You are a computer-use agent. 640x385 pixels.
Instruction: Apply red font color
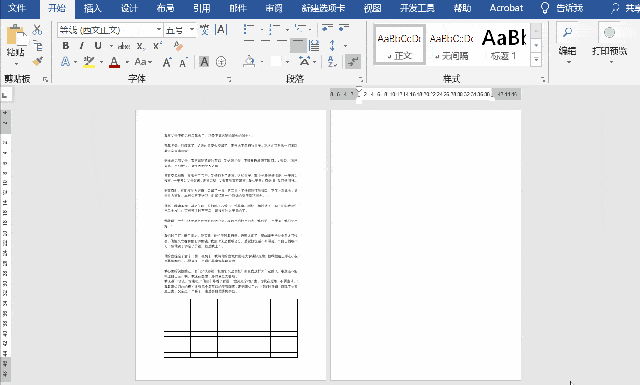point(115,62)
